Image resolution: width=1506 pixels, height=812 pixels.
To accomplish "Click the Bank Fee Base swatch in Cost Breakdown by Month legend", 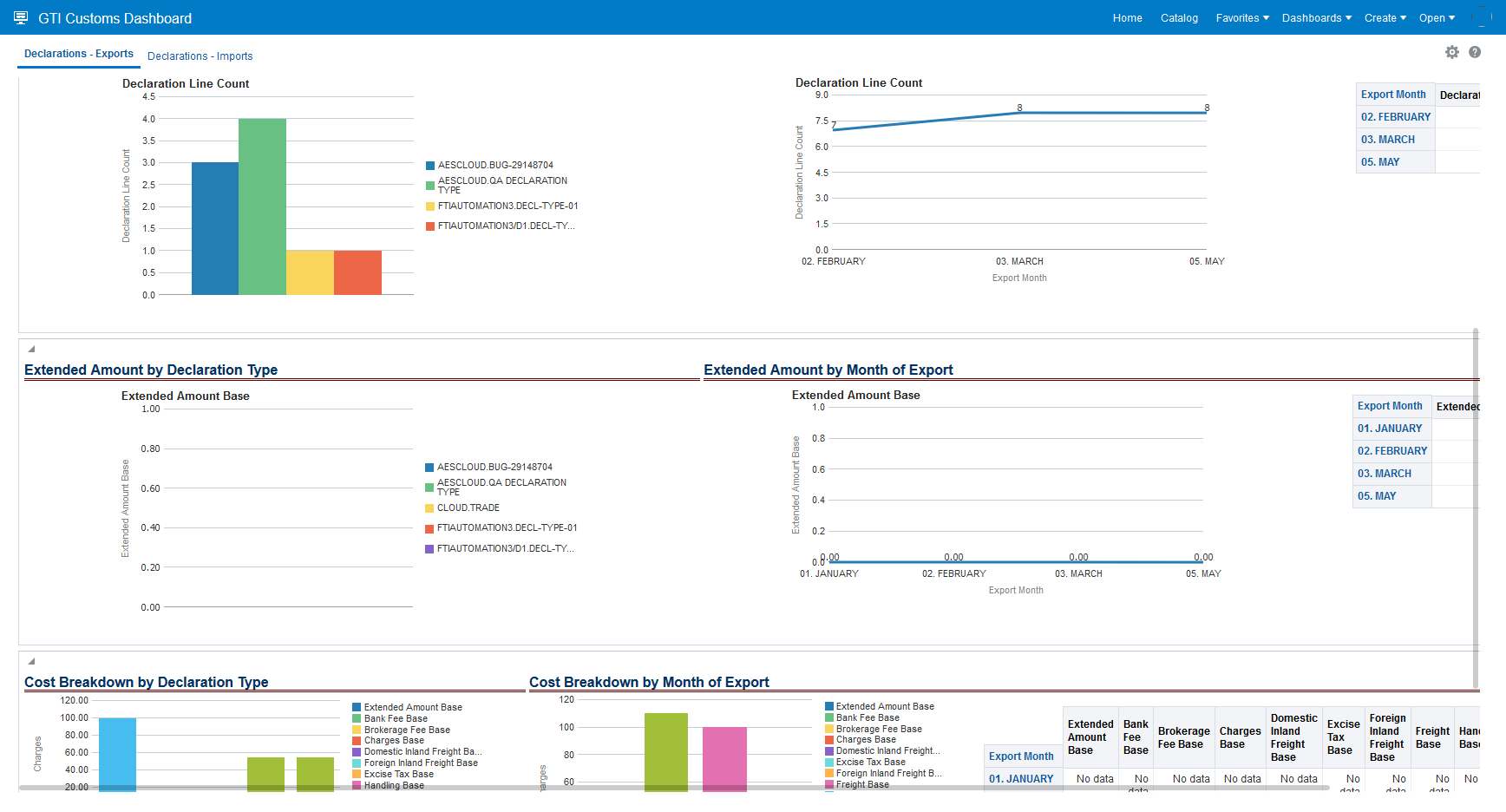I will pyautogui.click(x=829, y=718).
